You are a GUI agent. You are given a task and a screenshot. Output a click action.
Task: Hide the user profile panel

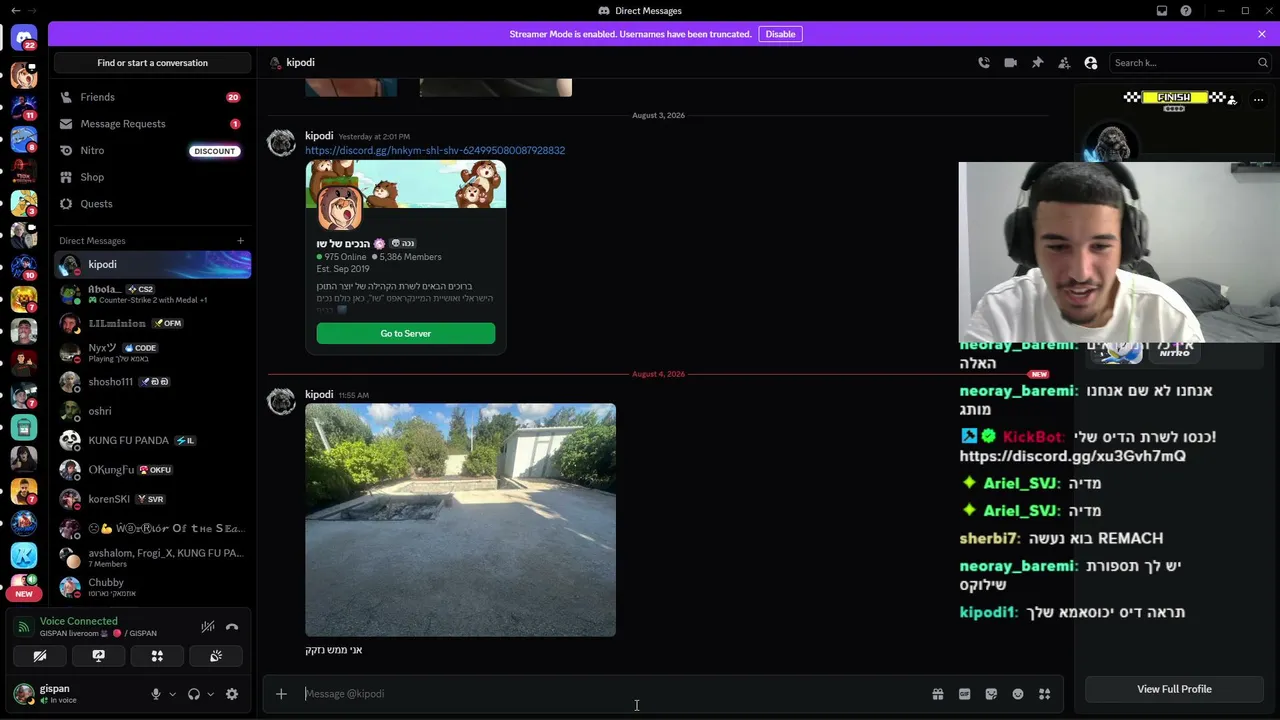[x=1091, y=62]
